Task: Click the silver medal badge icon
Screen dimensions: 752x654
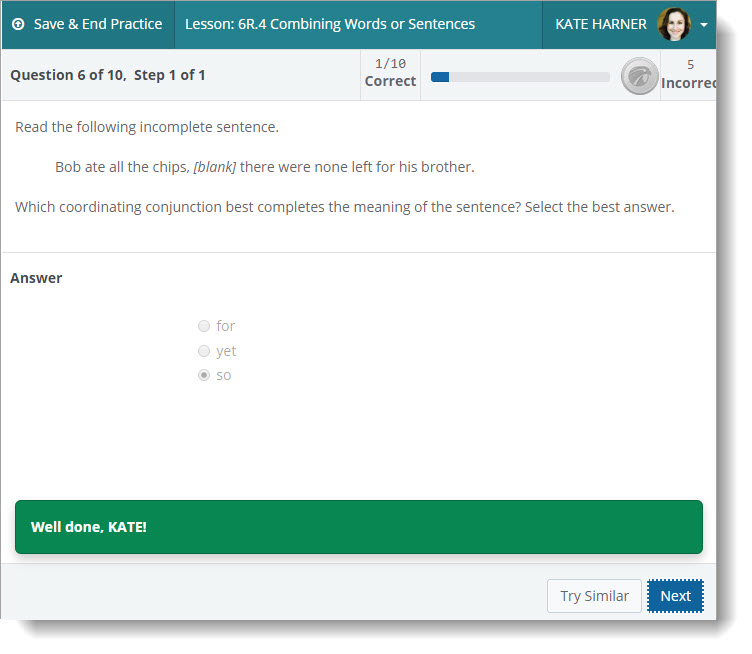Action: 639,76
